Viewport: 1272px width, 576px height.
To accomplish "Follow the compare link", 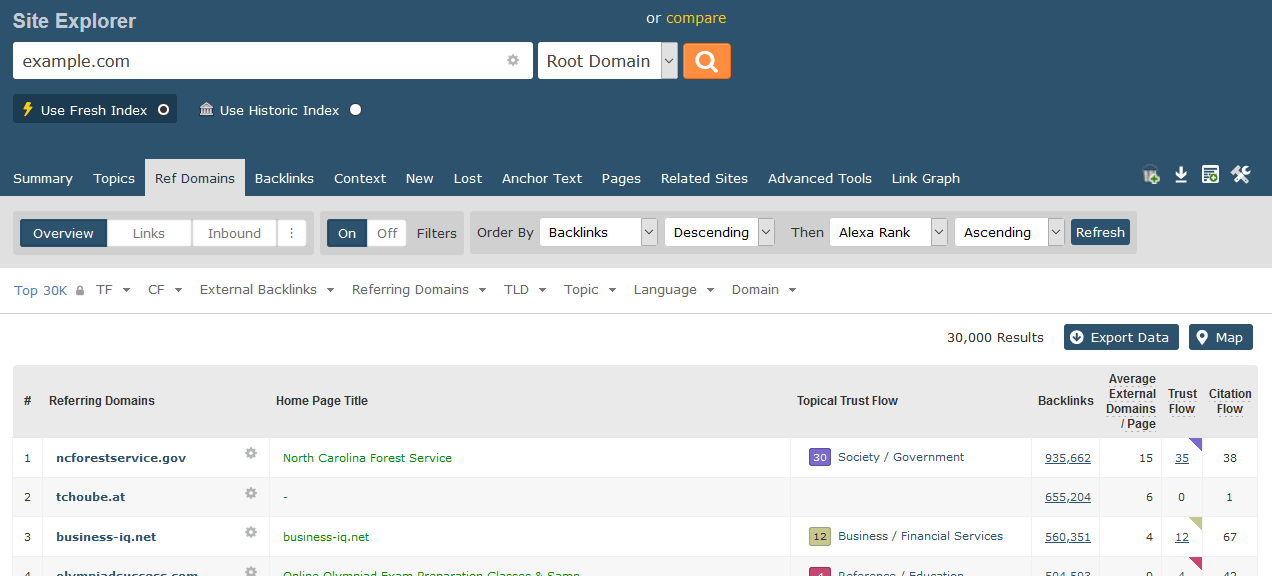I will pyautogui.click(x=696, y=18).
